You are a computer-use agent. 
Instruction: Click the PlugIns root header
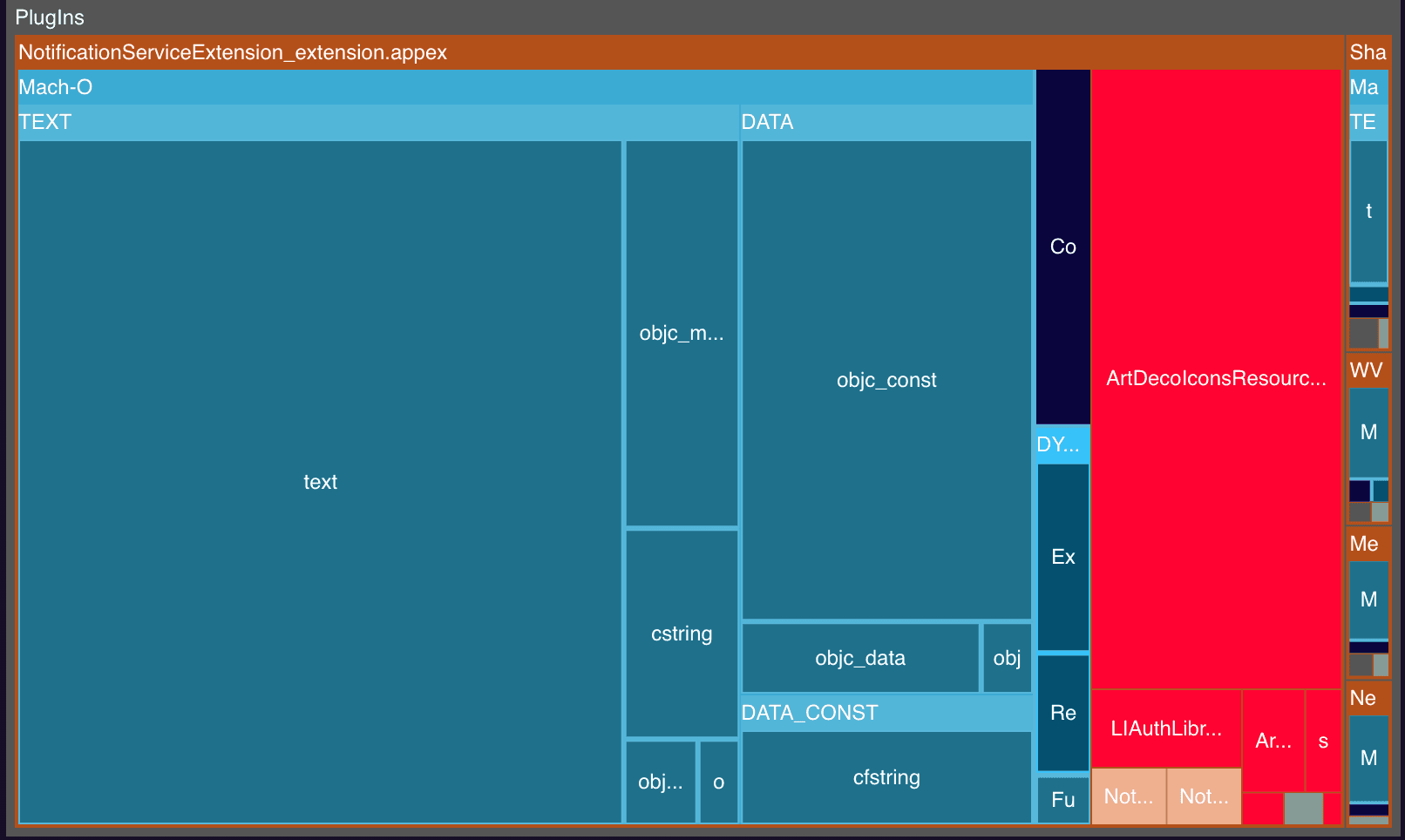tap(50, 17)
